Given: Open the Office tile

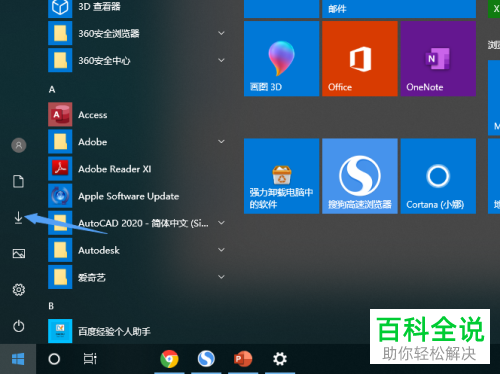Looking at the screenshot, I should (x=360, y=59).
